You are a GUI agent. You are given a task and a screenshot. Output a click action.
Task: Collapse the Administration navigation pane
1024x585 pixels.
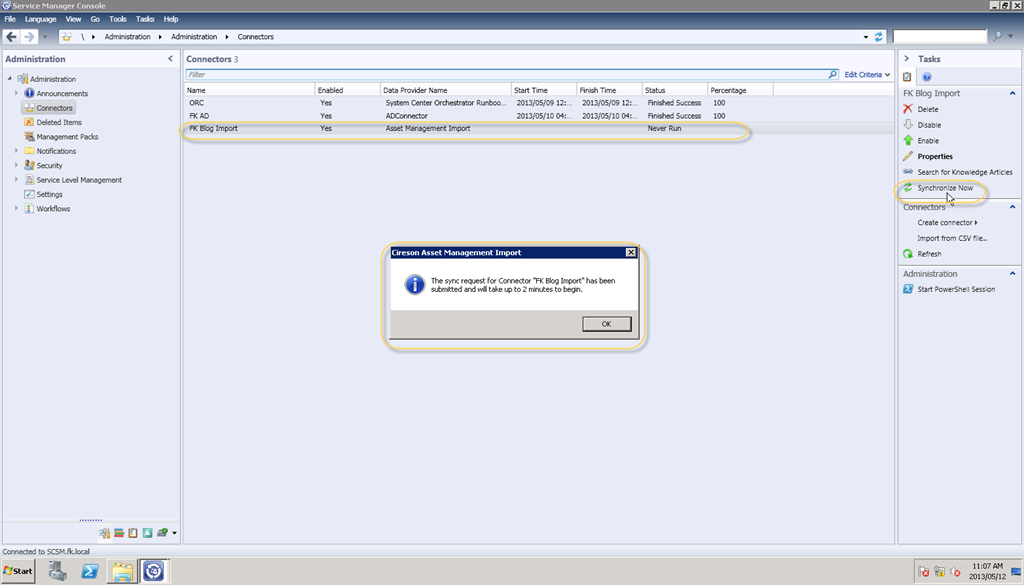170,59
